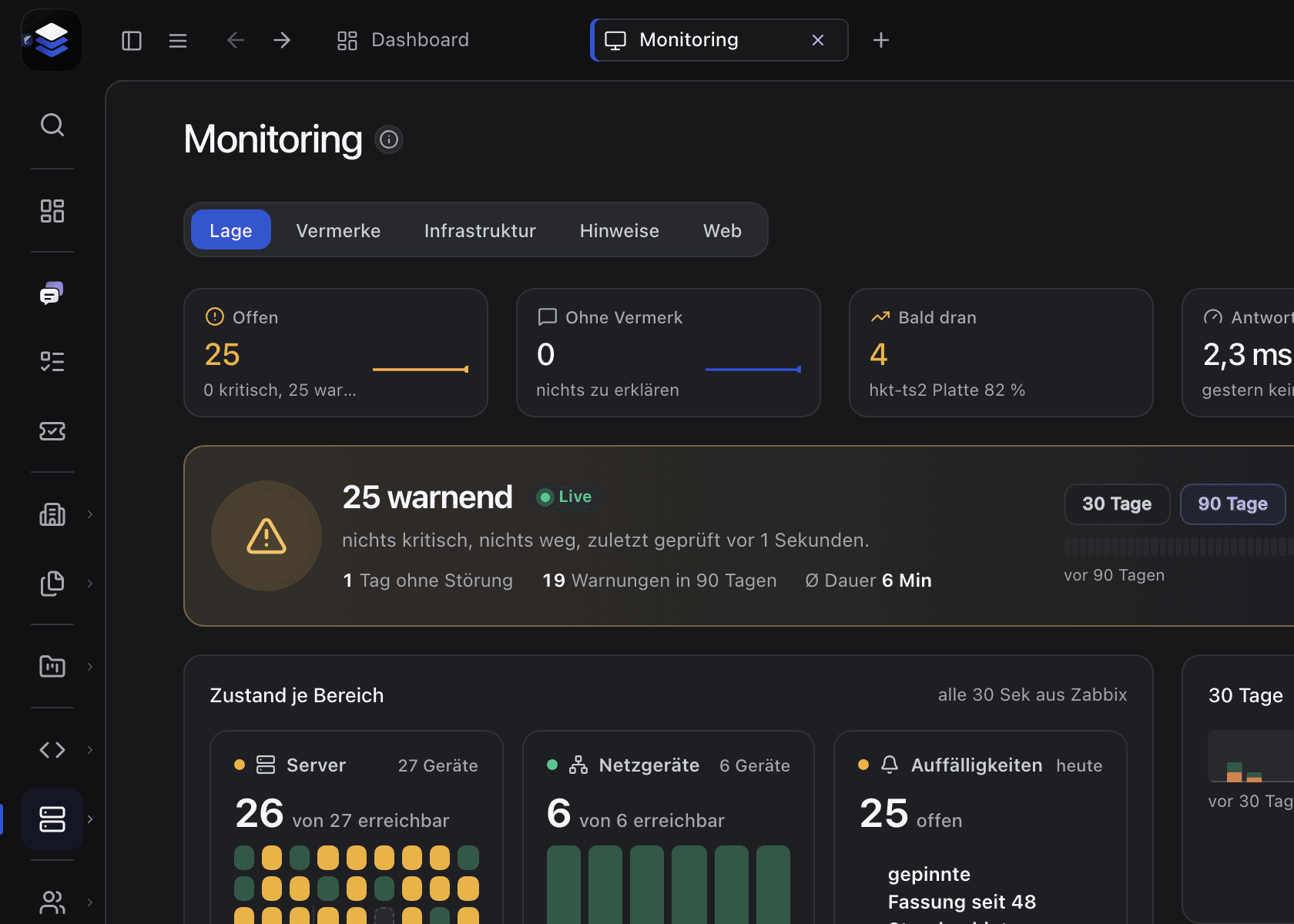The height and width of the screenshot is (924, 1294).
Task: Open the folder chart sidebar icon
Action: [x=52, y=666]
